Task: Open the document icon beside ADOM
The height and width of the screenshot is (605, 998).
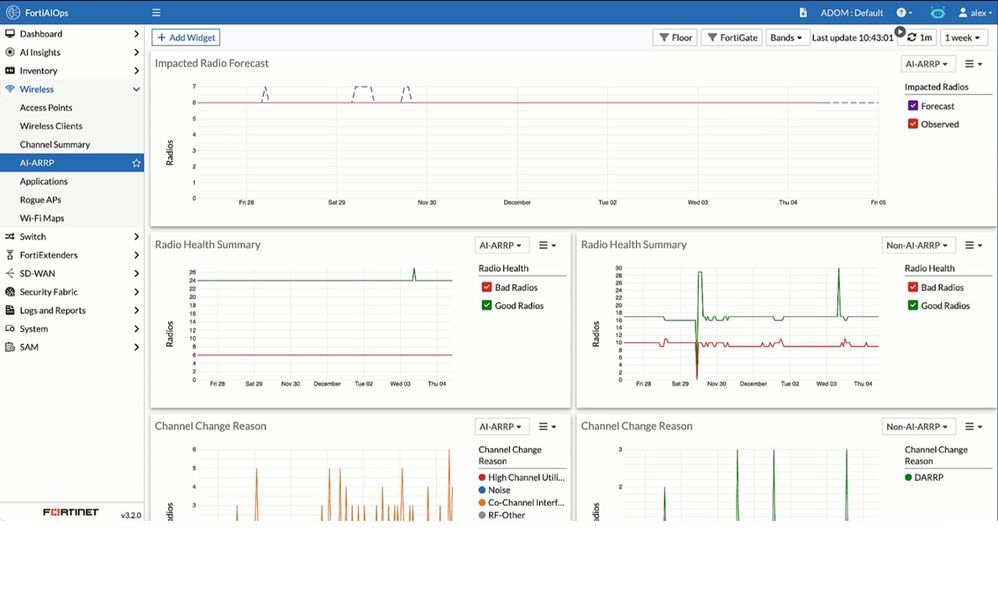Action: [x=803, y=12]
